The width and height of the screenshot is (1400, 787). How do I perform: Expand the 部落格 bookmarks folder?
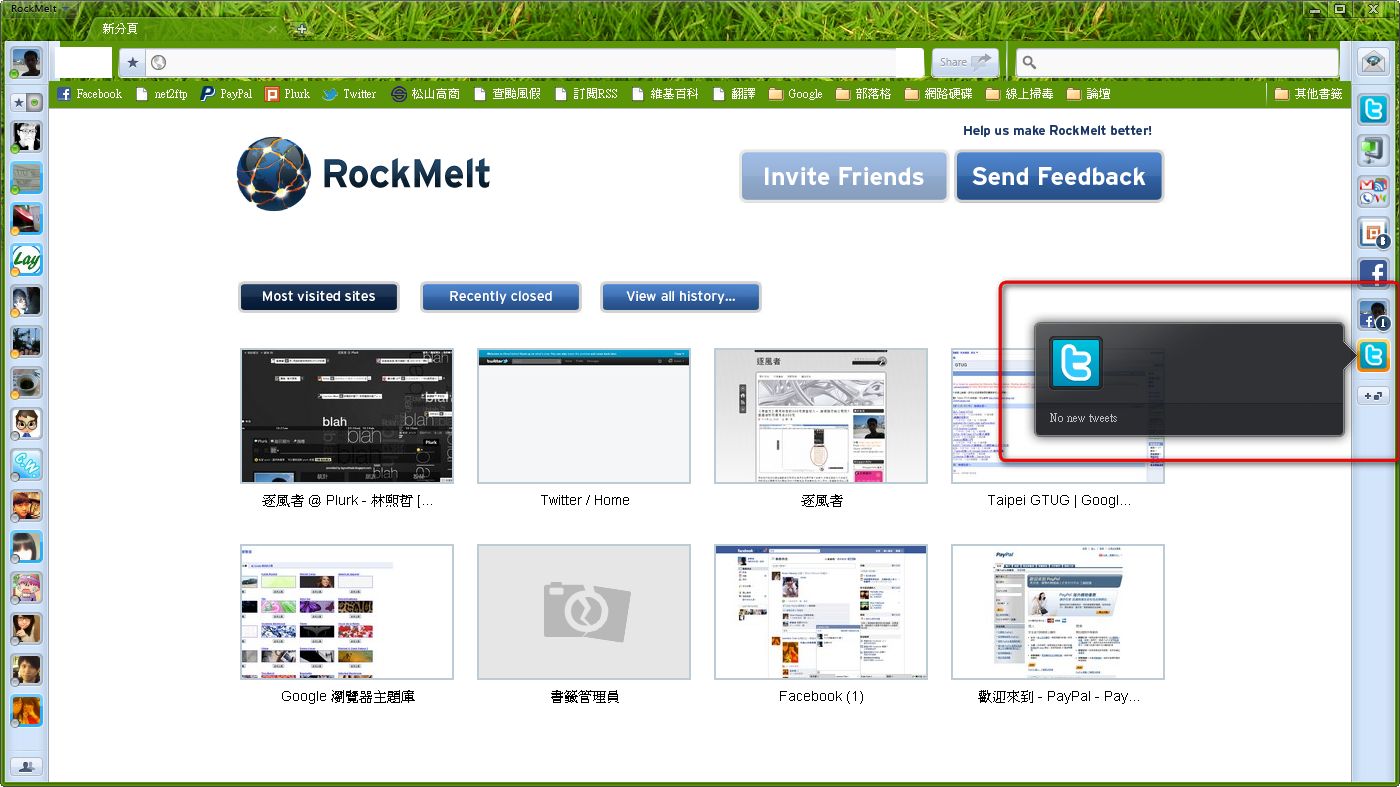pos(863,94)
